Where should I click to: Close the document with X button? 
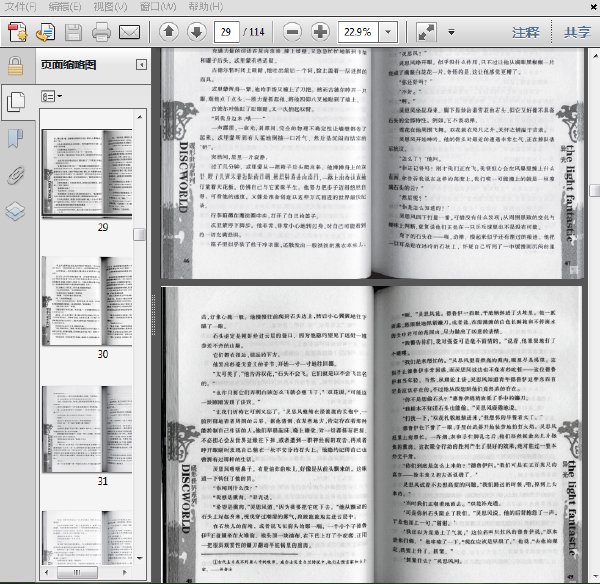pyautogui.click(x=593, y=7)
